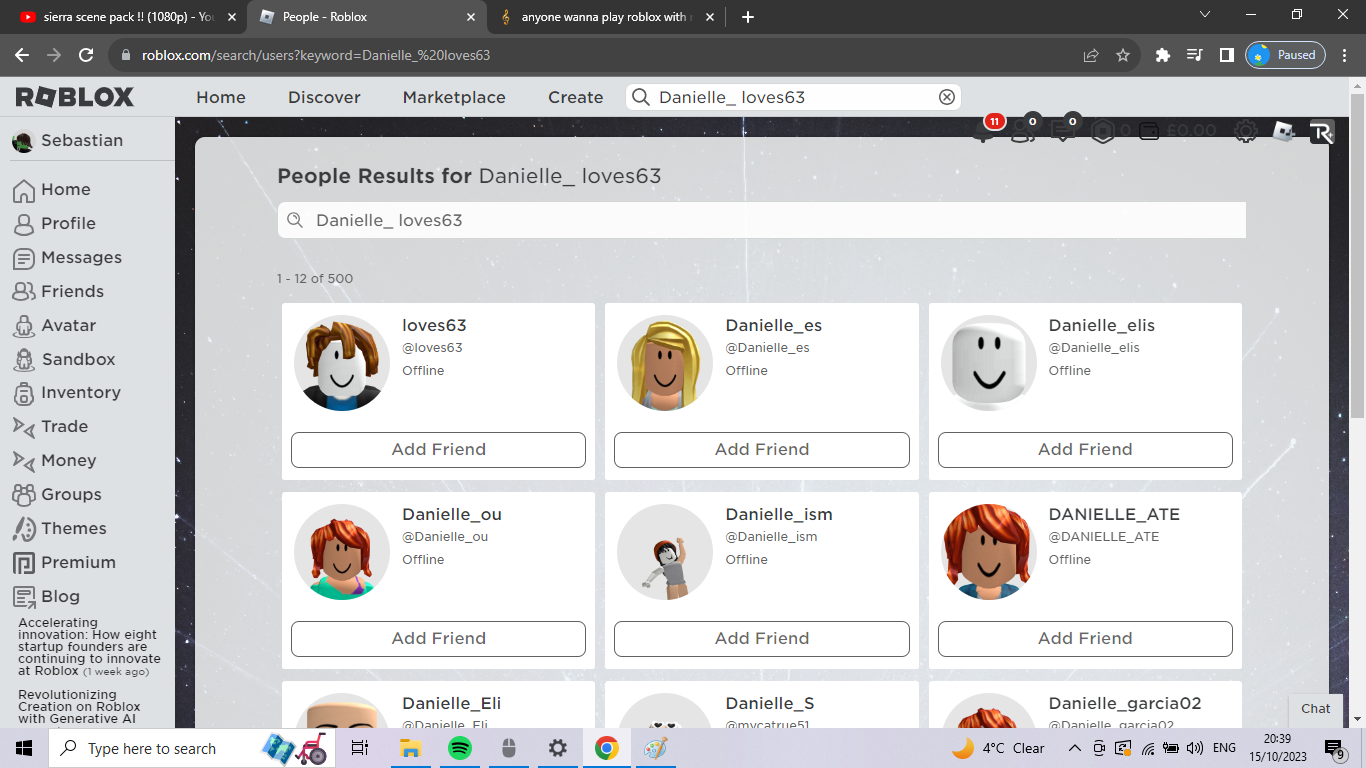1366x768 pixels.
Task: Add Friend for Danielle_elis
Action: tap(1085, 450)
